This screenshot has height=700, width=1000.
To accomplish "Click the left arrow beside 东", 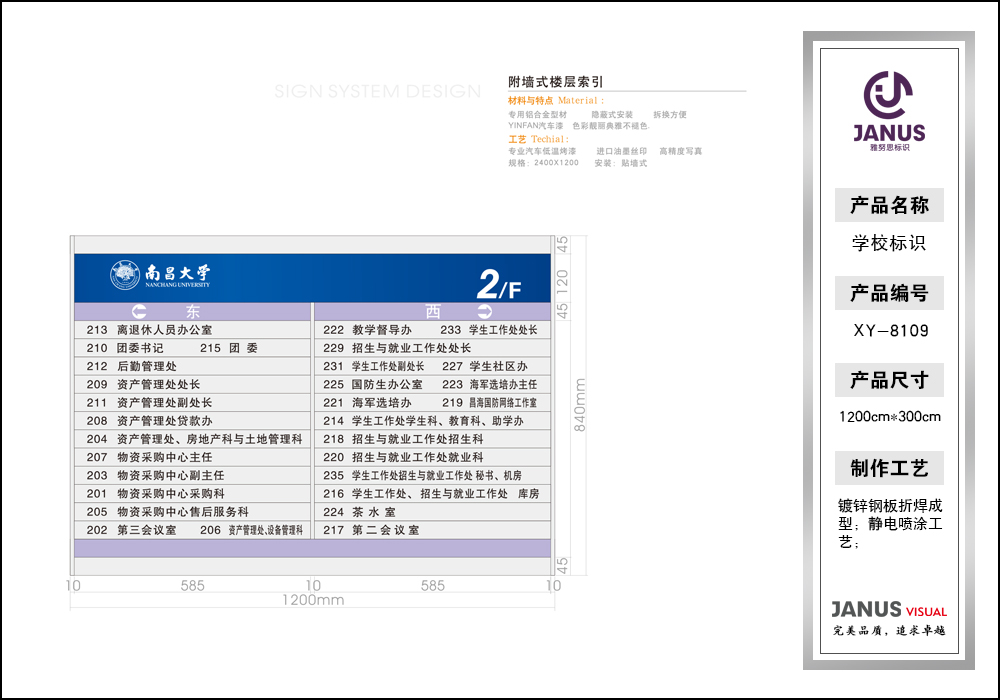I will point(139,312).
